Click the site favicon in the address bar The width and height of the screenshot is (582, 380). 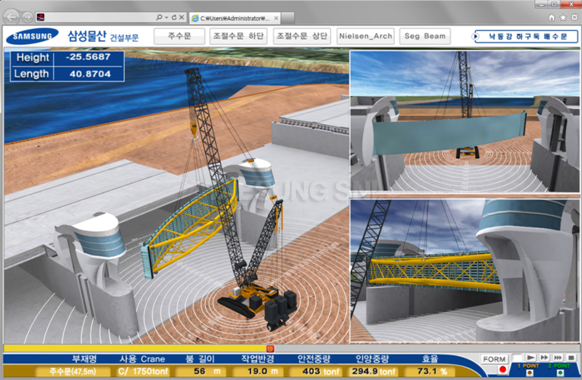[x=40, y=17]
